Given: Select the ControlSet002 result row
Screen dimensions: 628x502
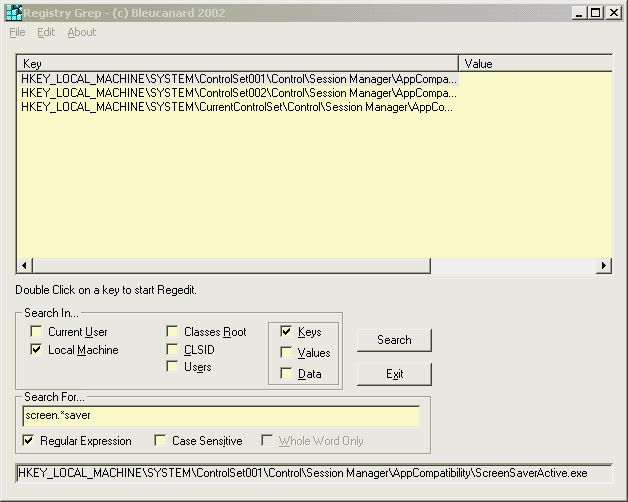Looking at the screenshot, I should [x=239, y=93].
